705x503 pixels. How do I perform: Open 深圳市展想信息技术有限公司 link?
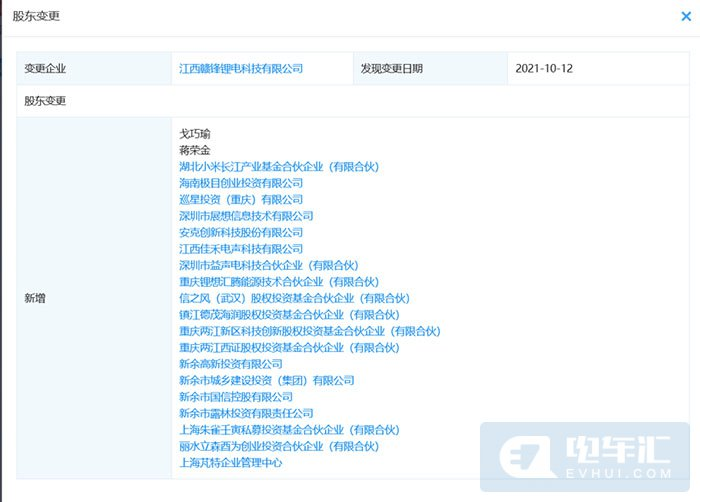tap(246, 216)
